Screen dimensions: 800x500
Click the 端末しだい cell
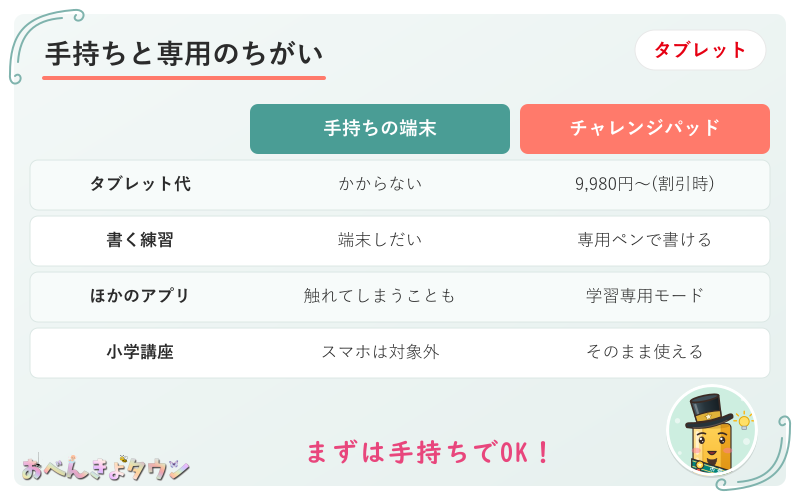[x=380, y=240]
